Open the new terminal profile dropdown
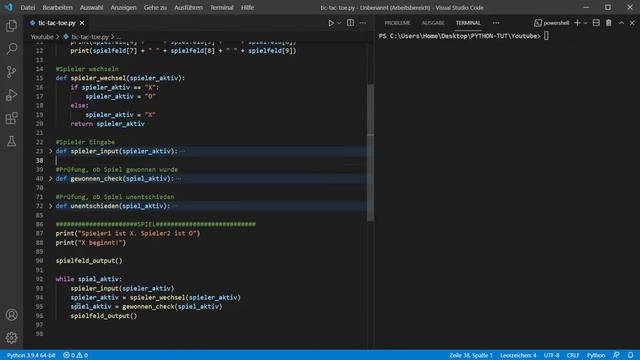The image size is (640, 360). 585,23
